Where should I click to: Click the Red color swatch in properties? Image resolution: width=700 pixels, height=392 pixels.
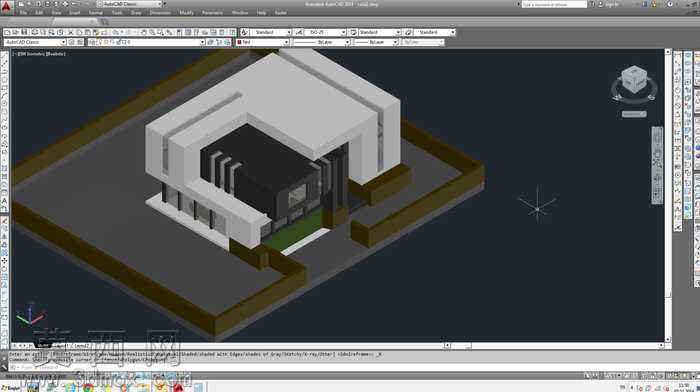point(239,42)
